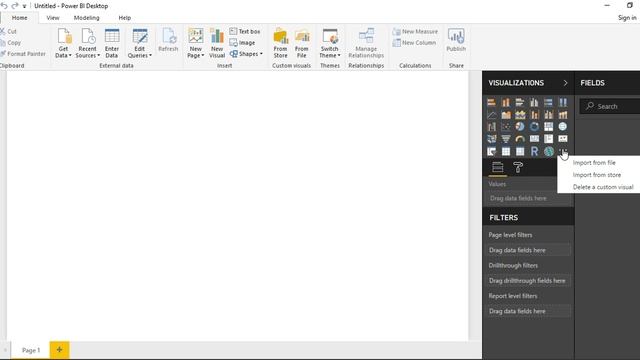Click New Visual button
Viewport: 640px width, 360px height.
pyautogui.click(x=217, y=43)
